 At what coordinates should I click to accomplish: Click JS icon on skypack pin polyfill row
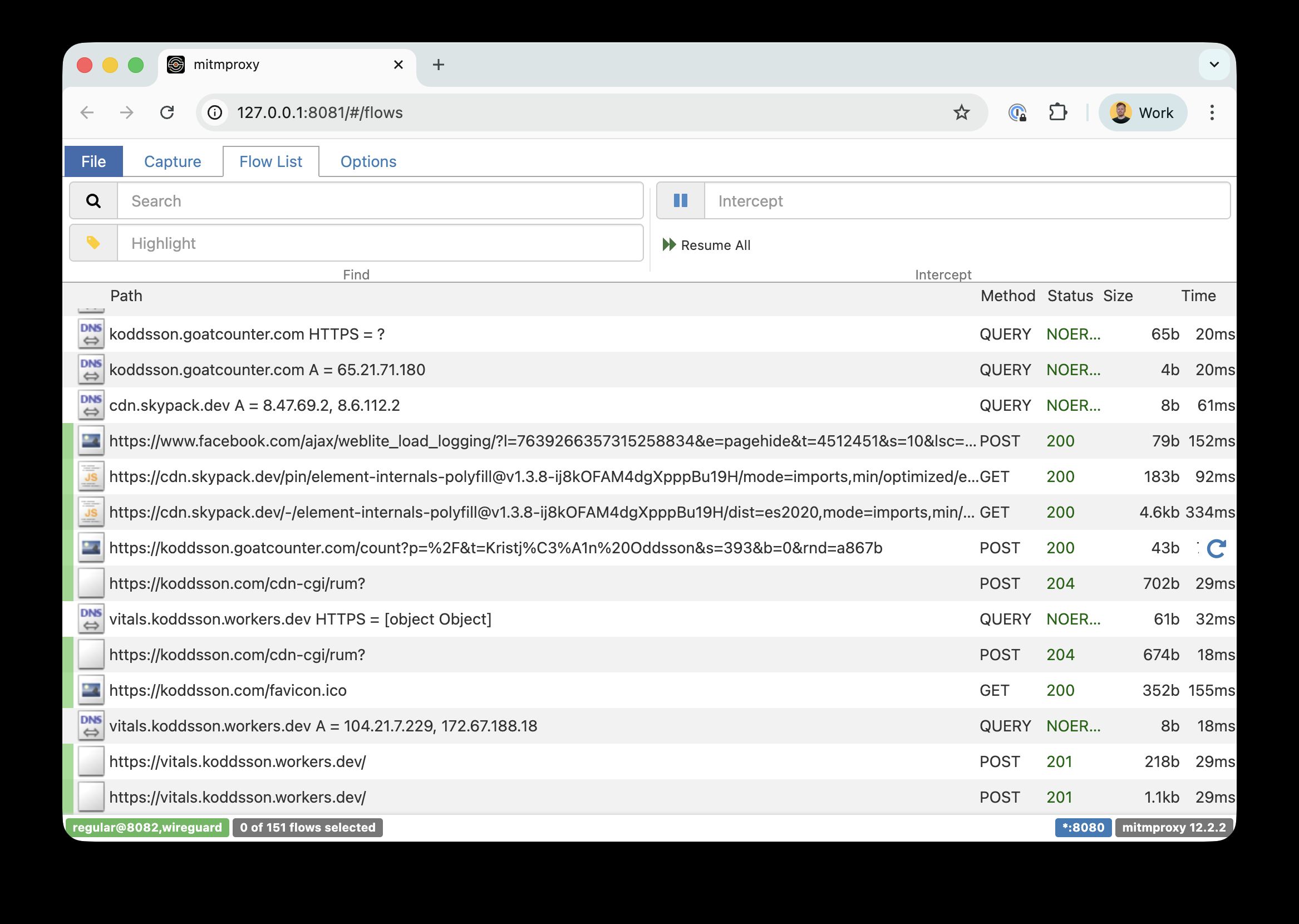(x=91, y=477)
